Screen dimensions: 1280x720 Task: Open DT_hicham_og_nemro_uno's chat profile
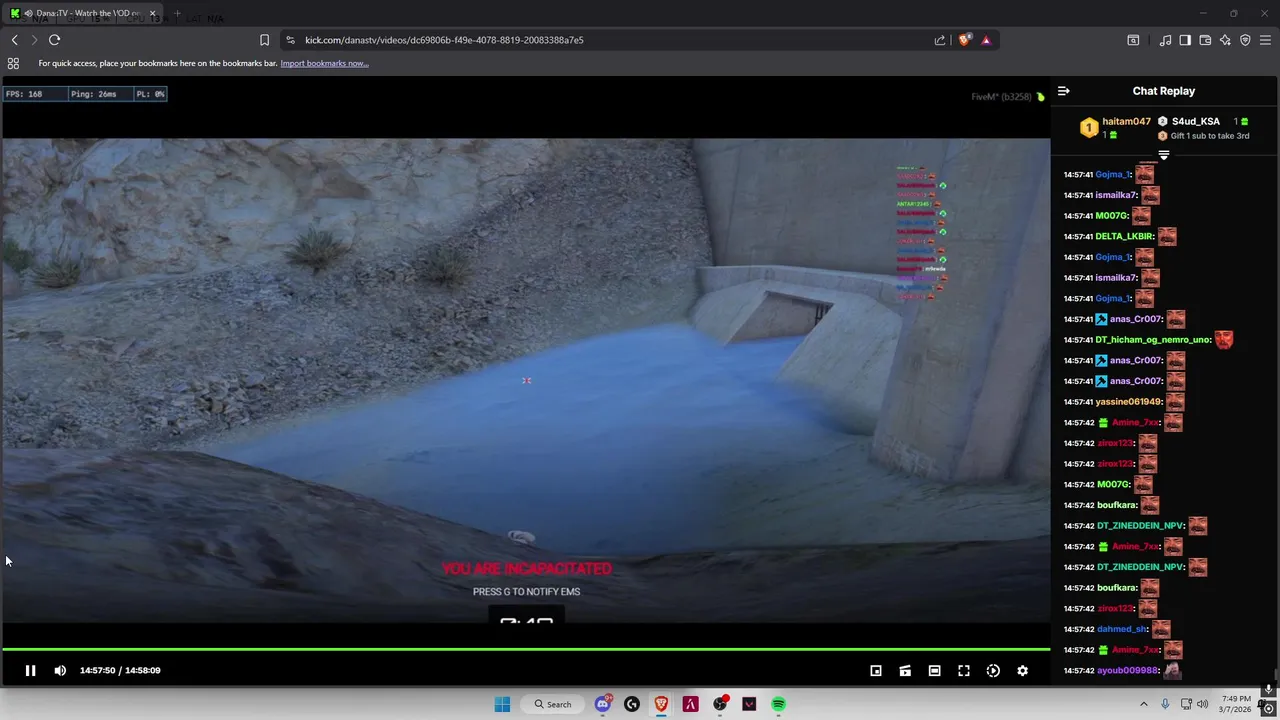point(1153,340)
